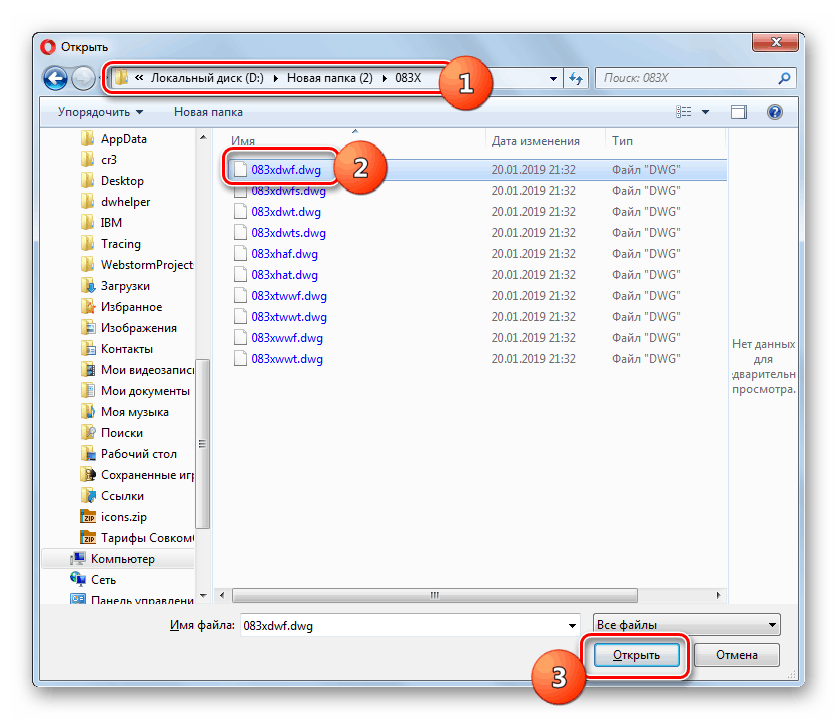
Task: Click the file icon of 083xdwt.dwg
Action: coord(240,212)
